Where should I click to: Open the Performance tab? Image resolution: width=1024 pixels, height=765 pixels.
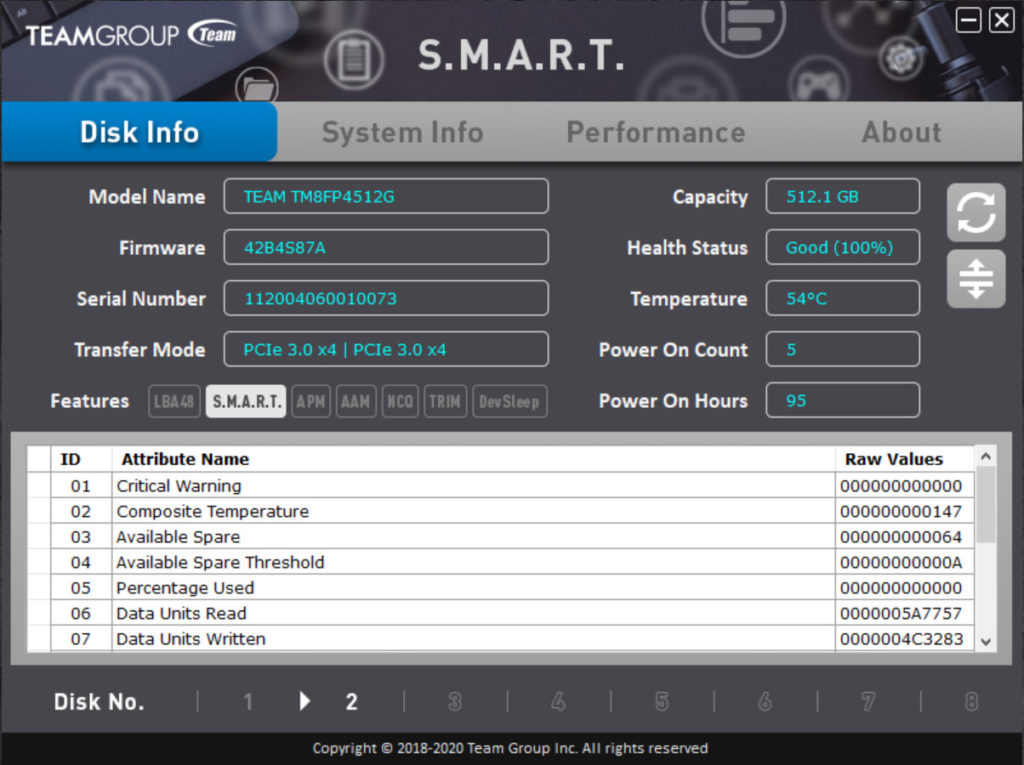[656, 131]
